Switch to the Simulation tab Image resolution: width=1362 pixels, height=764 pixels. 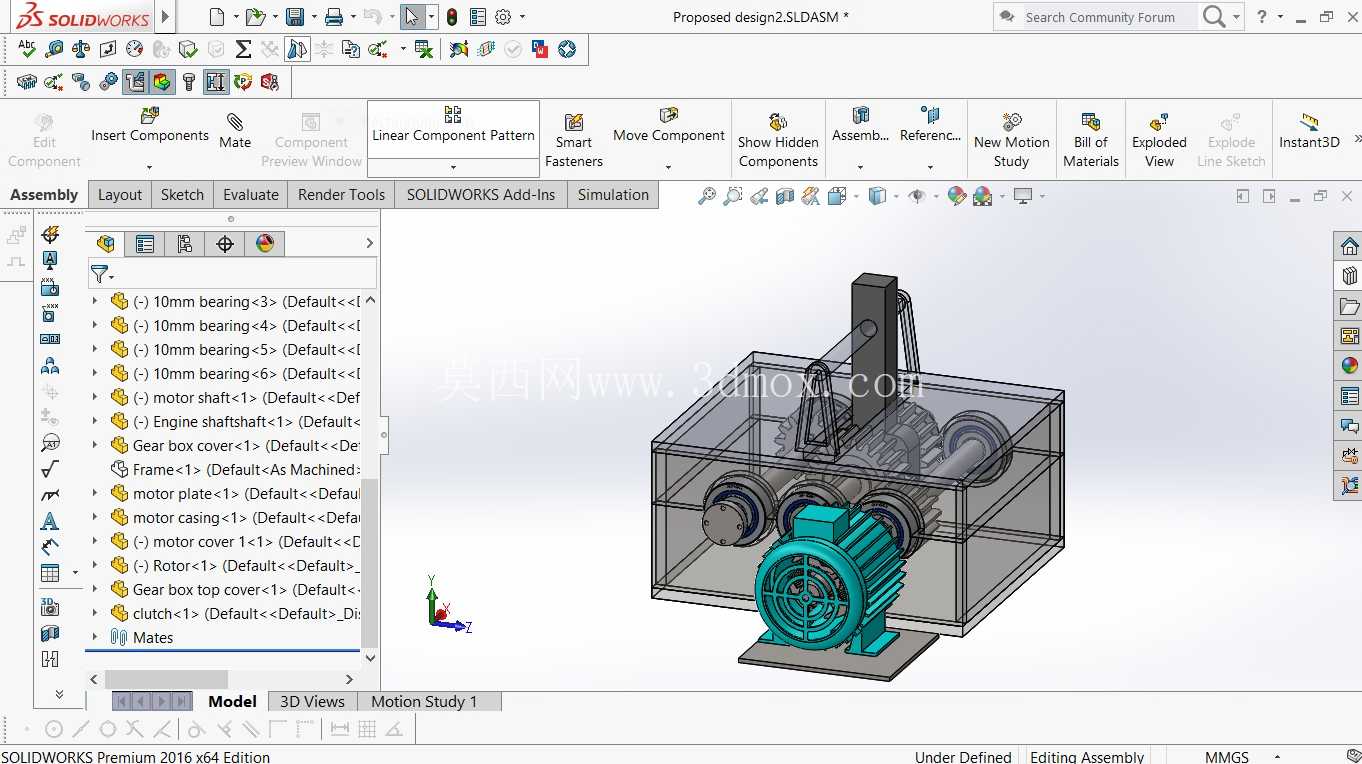(613, 195)
